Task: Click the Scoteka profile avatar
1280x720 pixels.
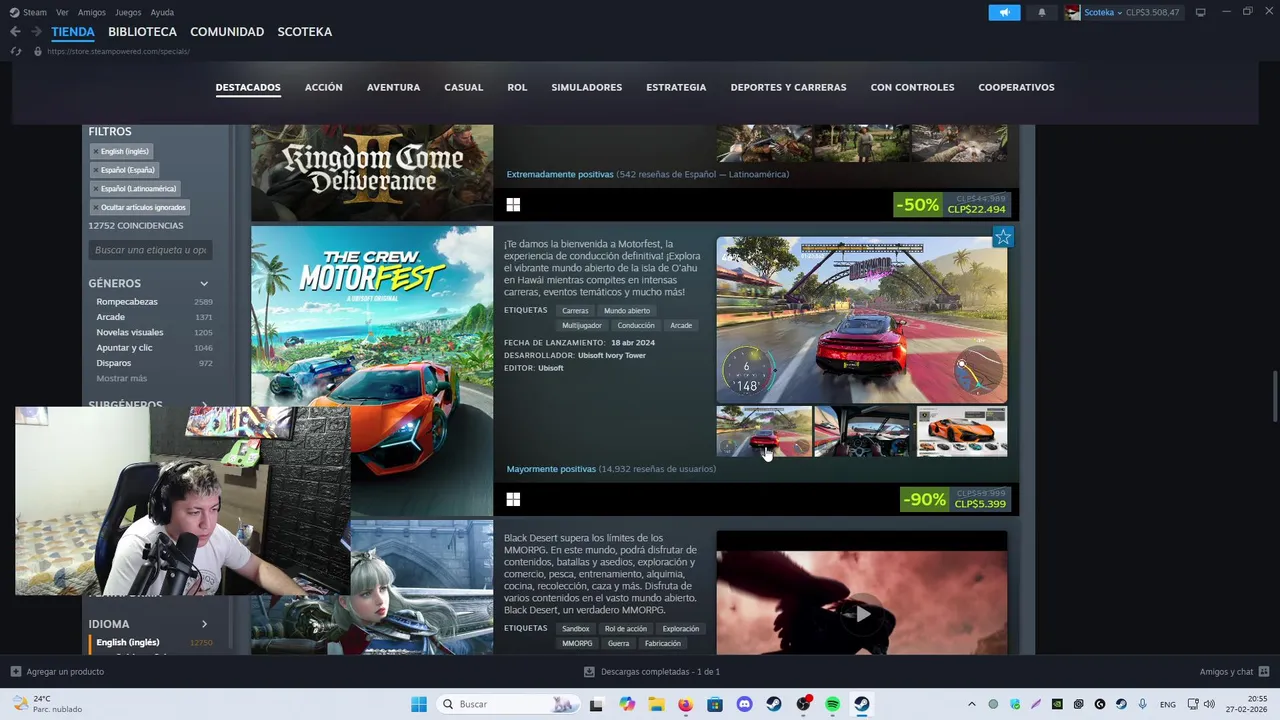Action: click(x=1072, y=12)
